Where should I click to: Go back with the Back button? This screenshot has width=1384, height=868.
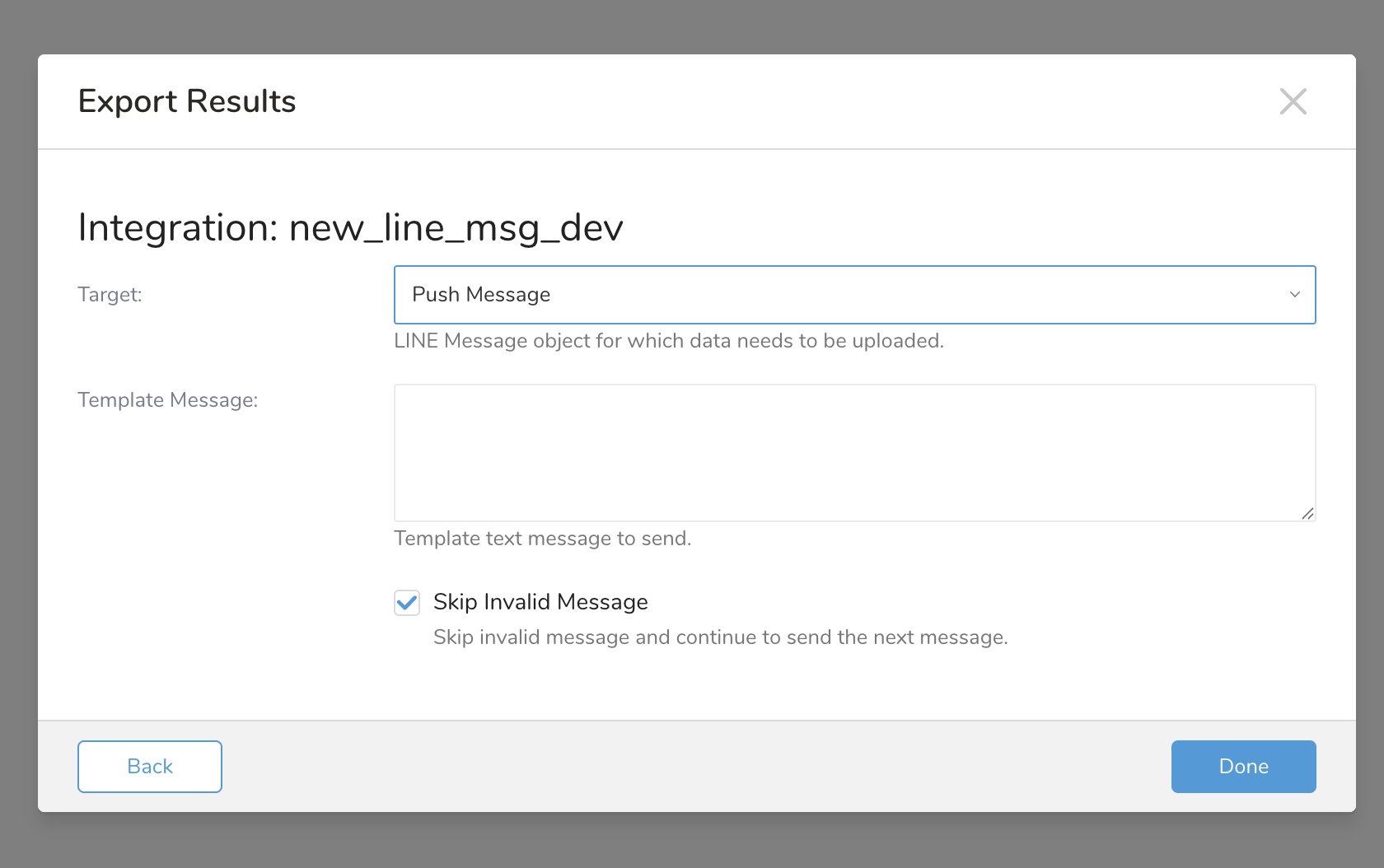pyautogui.click(x=150, y=767)
